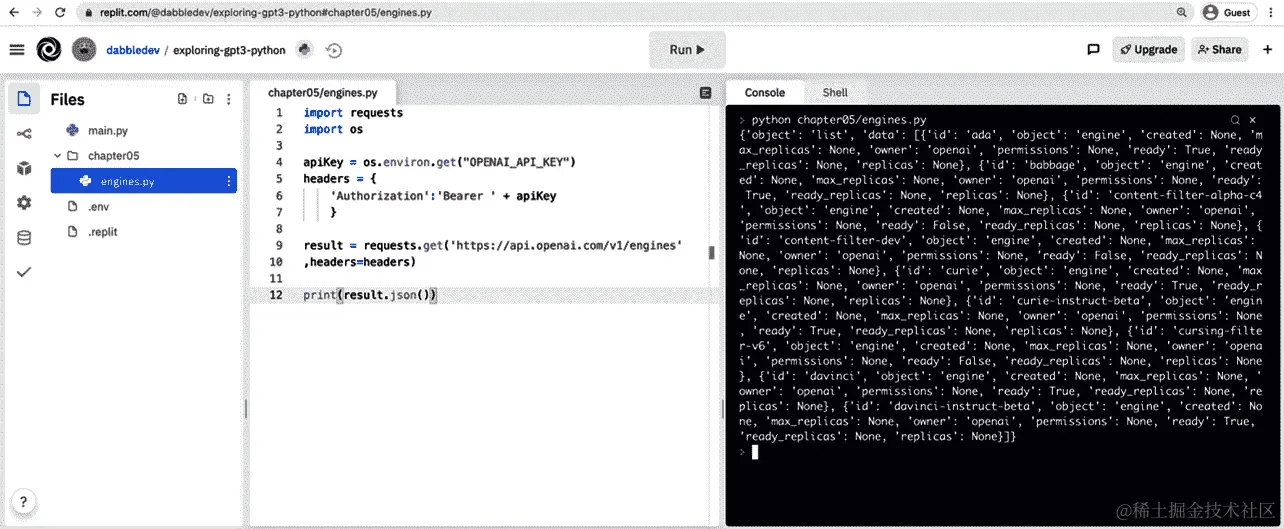Reload the browser page
This screenshot has width=1284, height=529.
[60, 12]
